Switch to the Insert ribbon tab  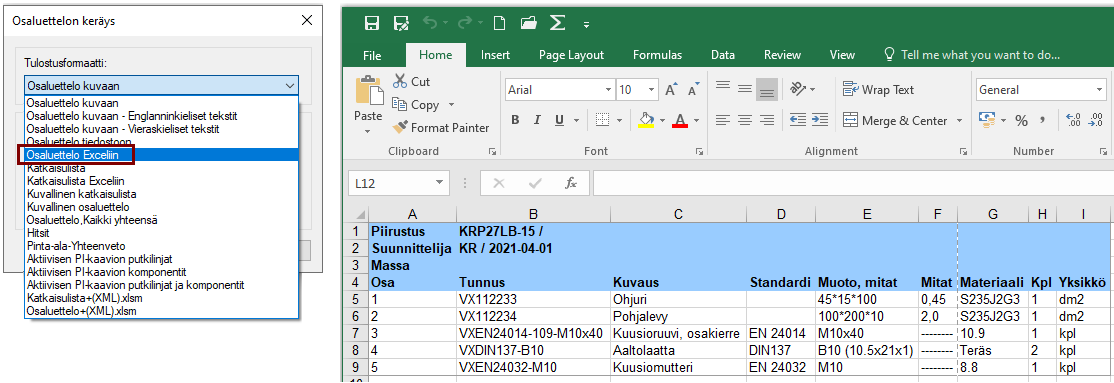click(x=495, y=55)
